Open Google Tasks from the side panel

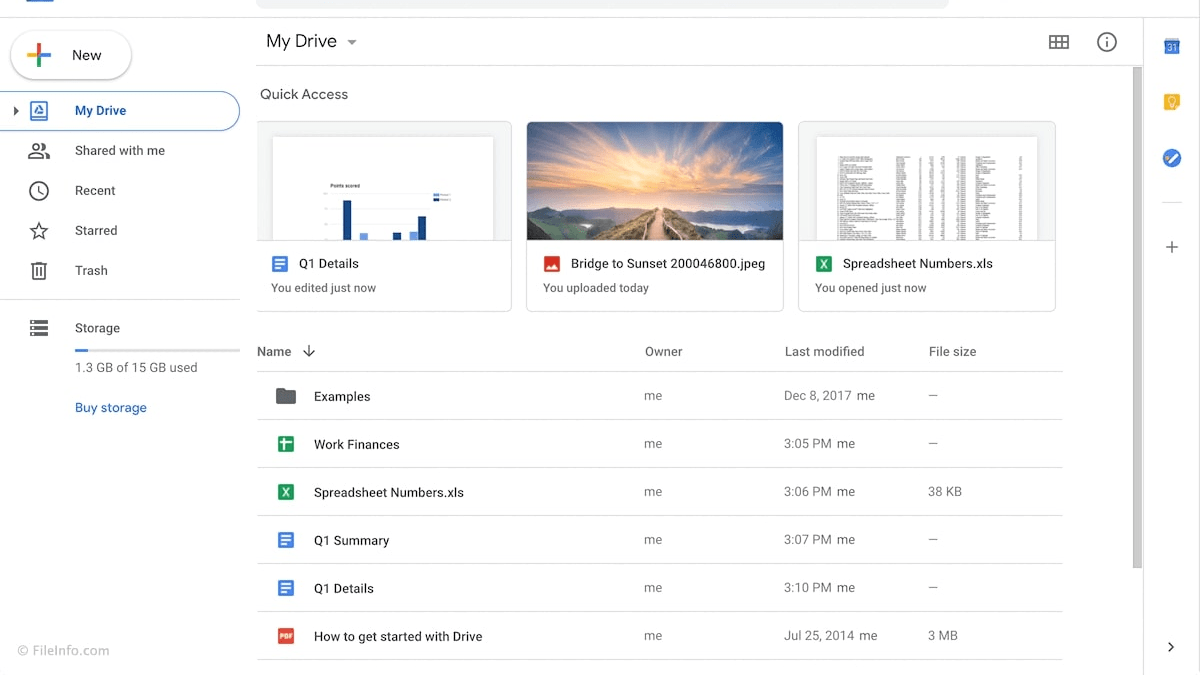coord(1171,157)
